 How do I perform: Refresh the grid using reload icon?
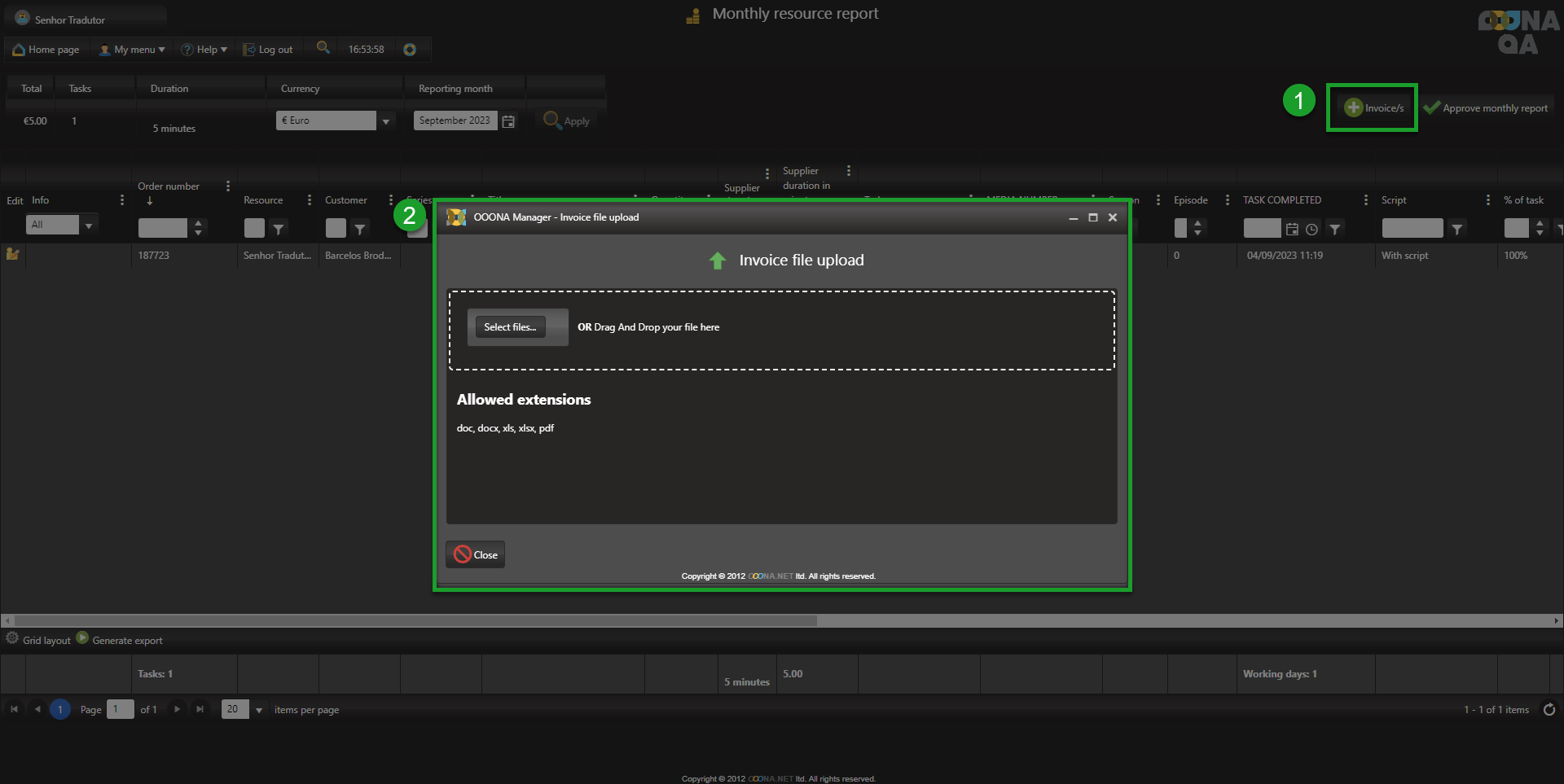click(1549, 710)
